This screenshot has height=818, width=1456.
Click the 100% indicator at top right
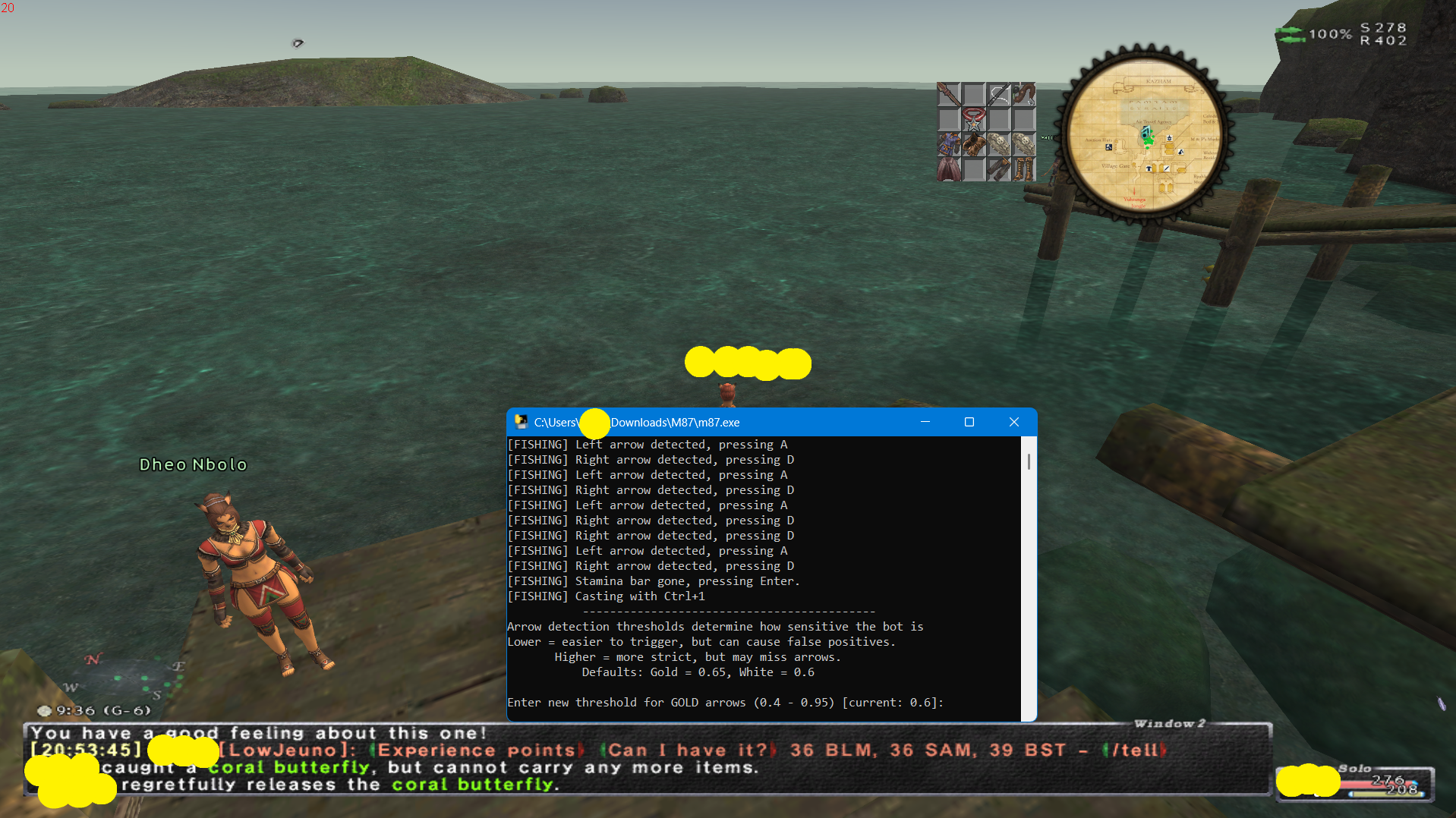coord(1330,34)
